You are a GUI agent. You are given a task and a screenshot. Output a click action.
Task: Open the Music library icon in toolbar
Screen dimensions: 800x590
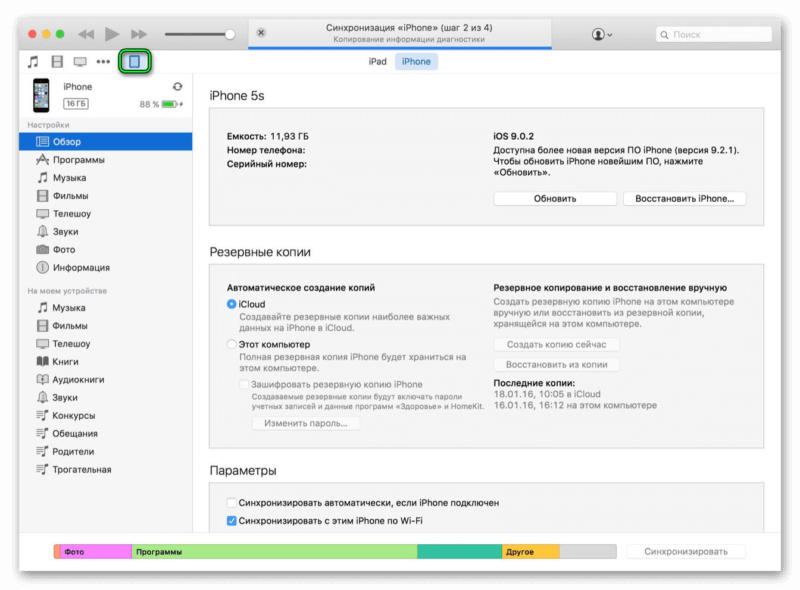33,62
